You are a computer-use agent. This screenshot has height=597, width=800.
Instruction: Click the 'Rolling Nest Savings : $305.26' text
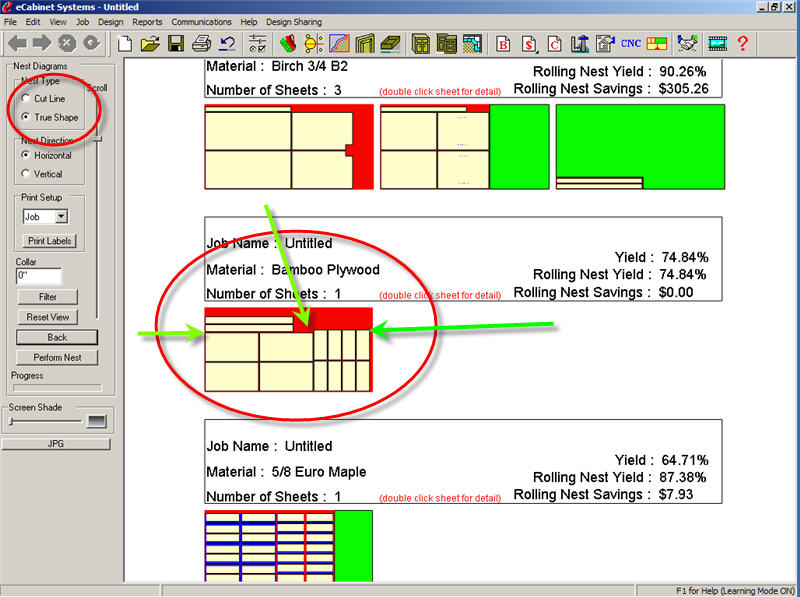611,89
